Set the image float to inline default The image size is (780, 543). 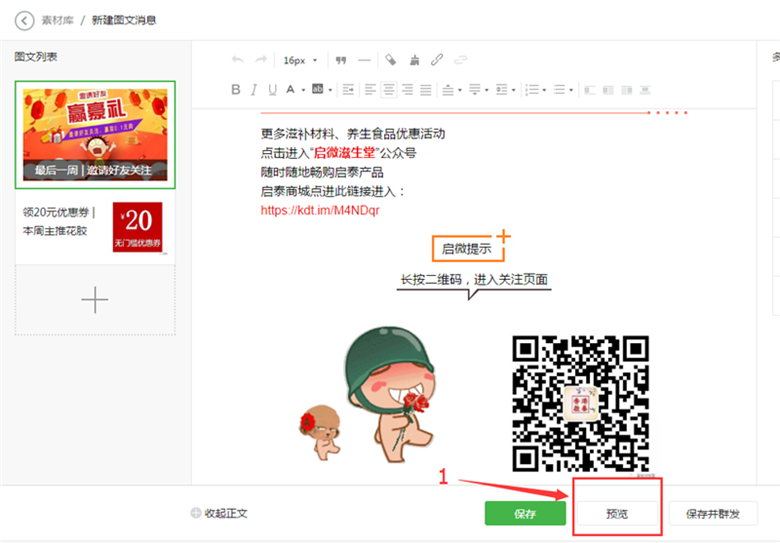coord(608,90)
